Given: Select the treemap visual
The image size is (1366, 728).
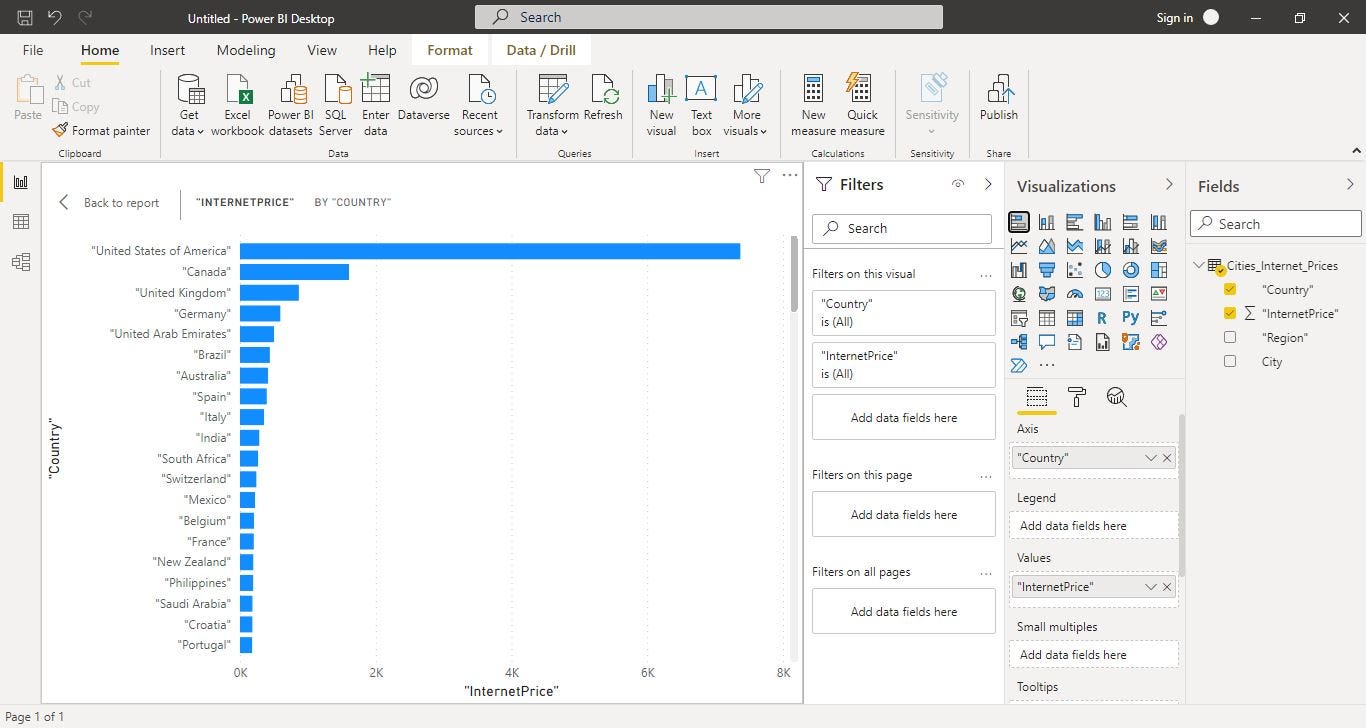Looking at the screenshot, I should [x=1159, y=270].
